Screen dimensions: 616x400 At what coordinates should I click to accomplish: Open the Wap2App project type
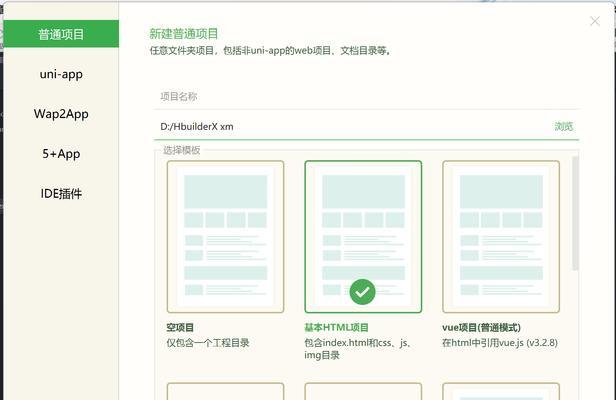click(x=61, y=114)
